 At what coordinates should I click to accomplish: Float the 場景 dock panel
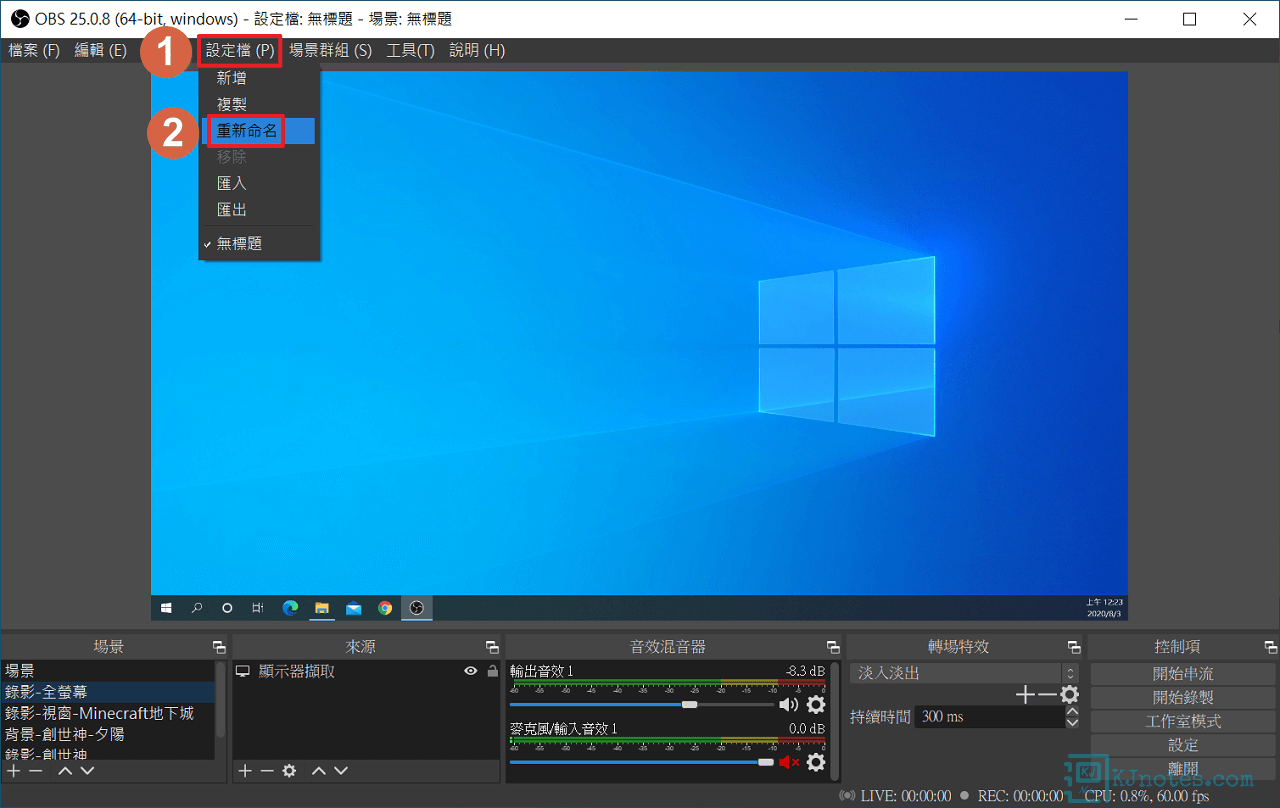[x=219, y=648]
